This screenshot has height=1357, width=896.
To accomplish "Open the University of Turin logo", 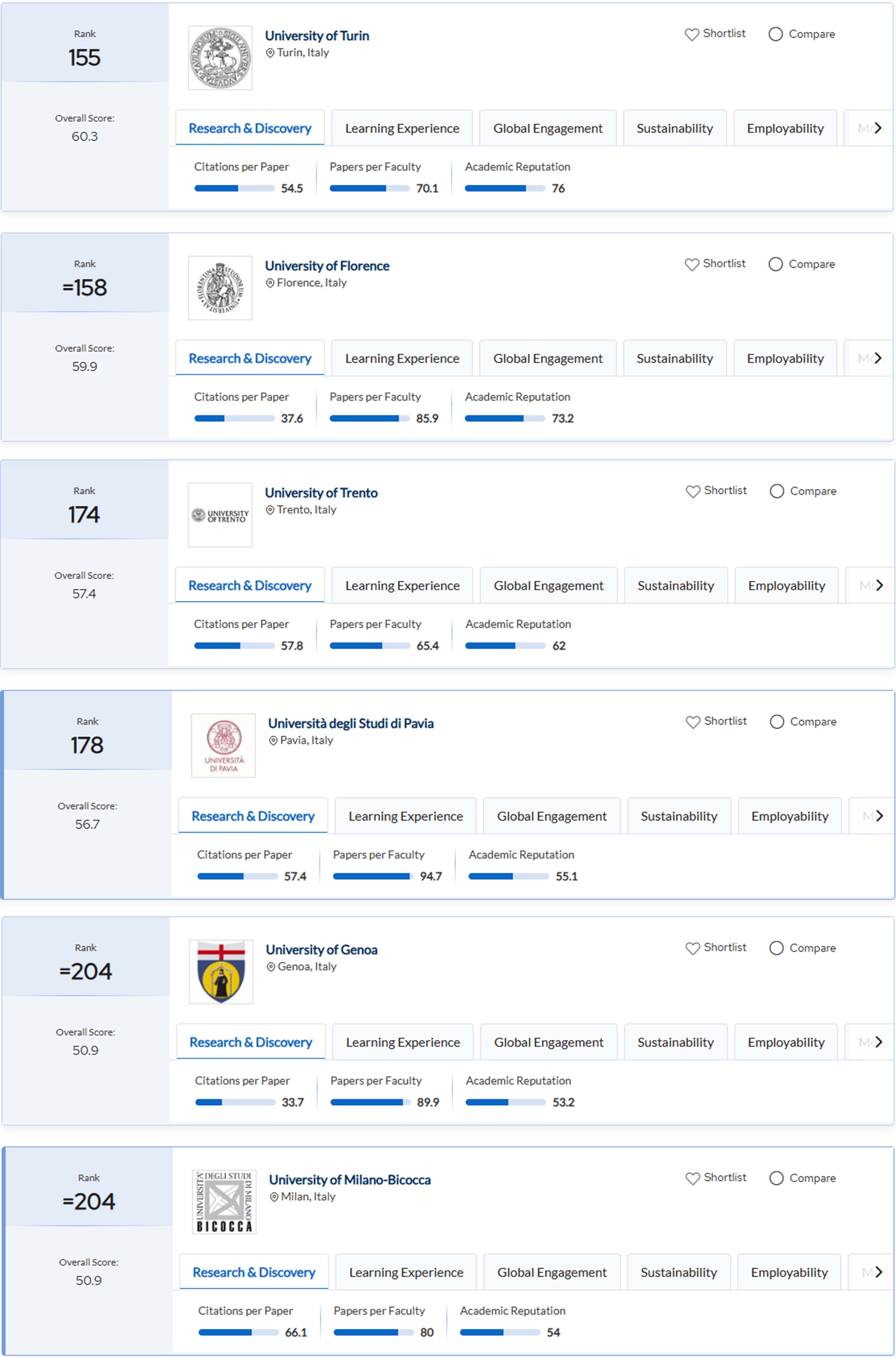I will point(220,58).
